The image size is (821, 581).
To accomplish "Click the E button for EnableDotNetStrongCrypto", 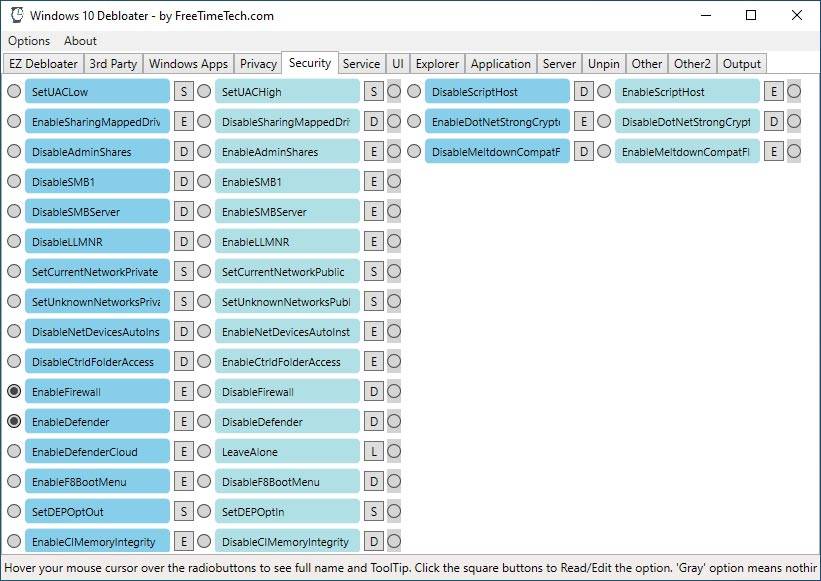I will tap(584, 121).
